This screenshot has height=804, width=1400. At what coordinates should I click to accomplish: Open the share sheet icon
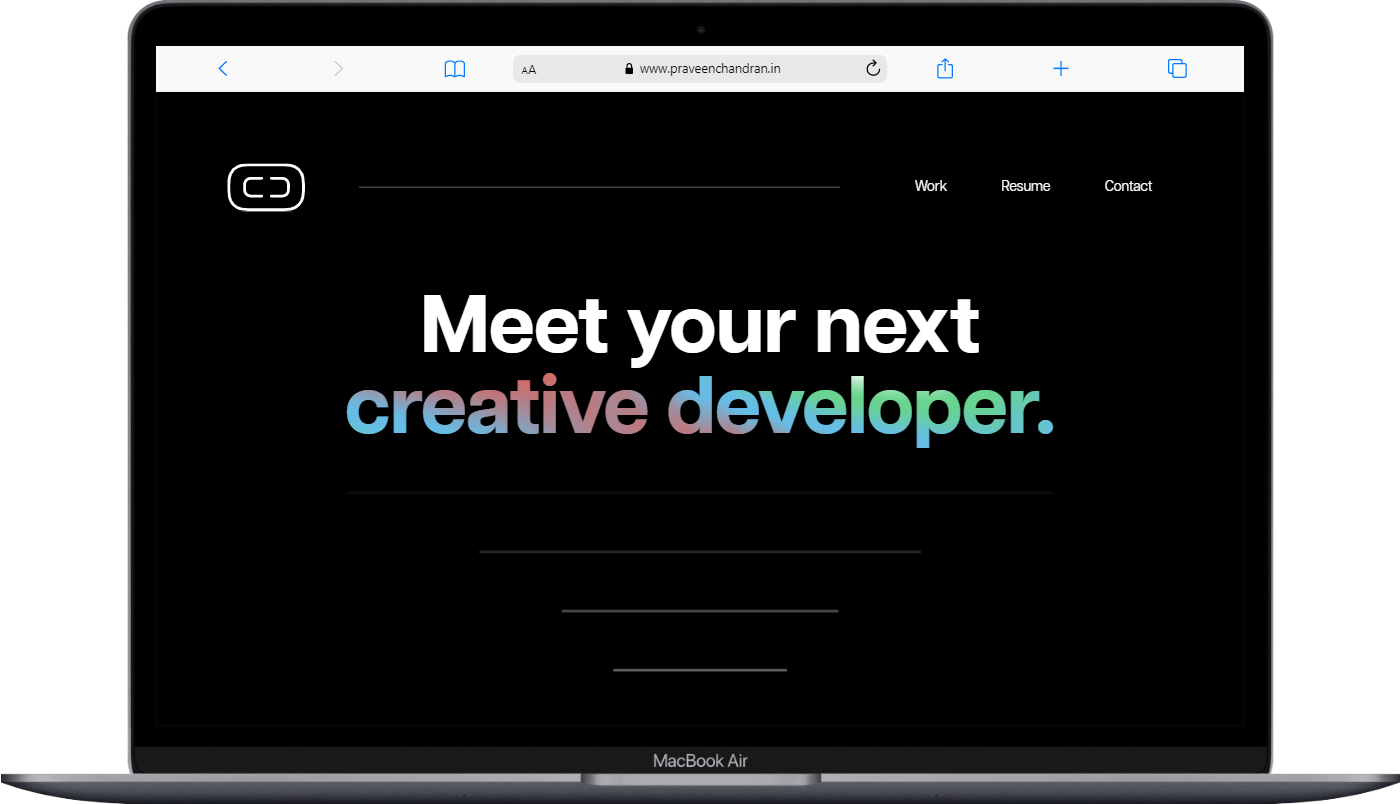click(x=945, y=68)
